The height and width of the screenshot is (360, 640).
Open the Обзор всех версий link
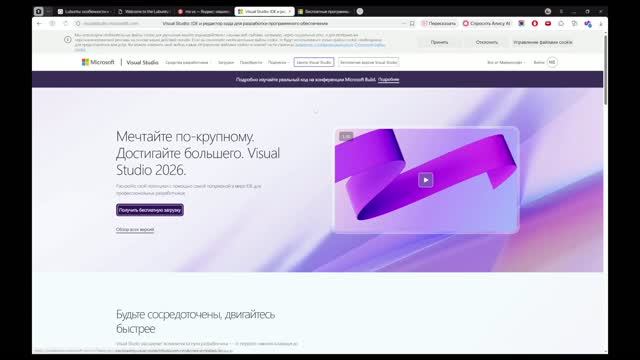pyautogui.click(x=135, y=229)
